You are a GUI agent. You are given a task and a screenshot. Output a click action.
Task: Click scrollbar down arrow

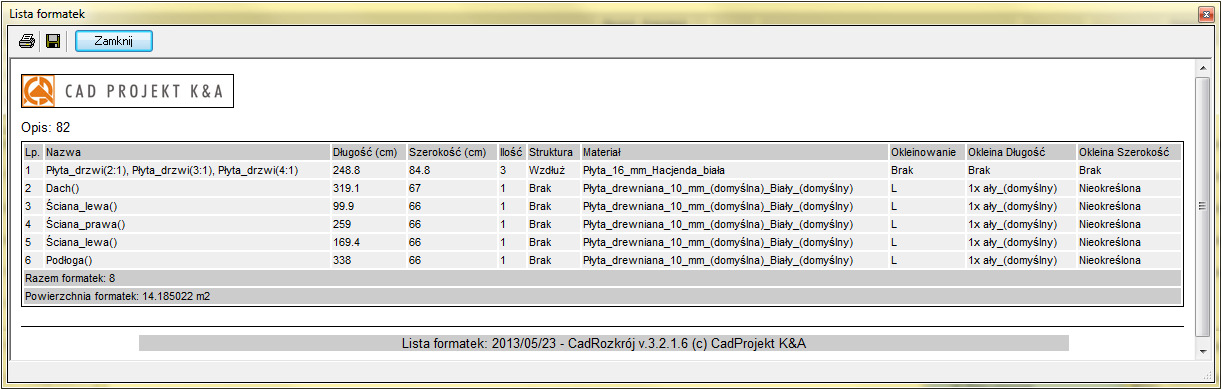click(1202, 352)
